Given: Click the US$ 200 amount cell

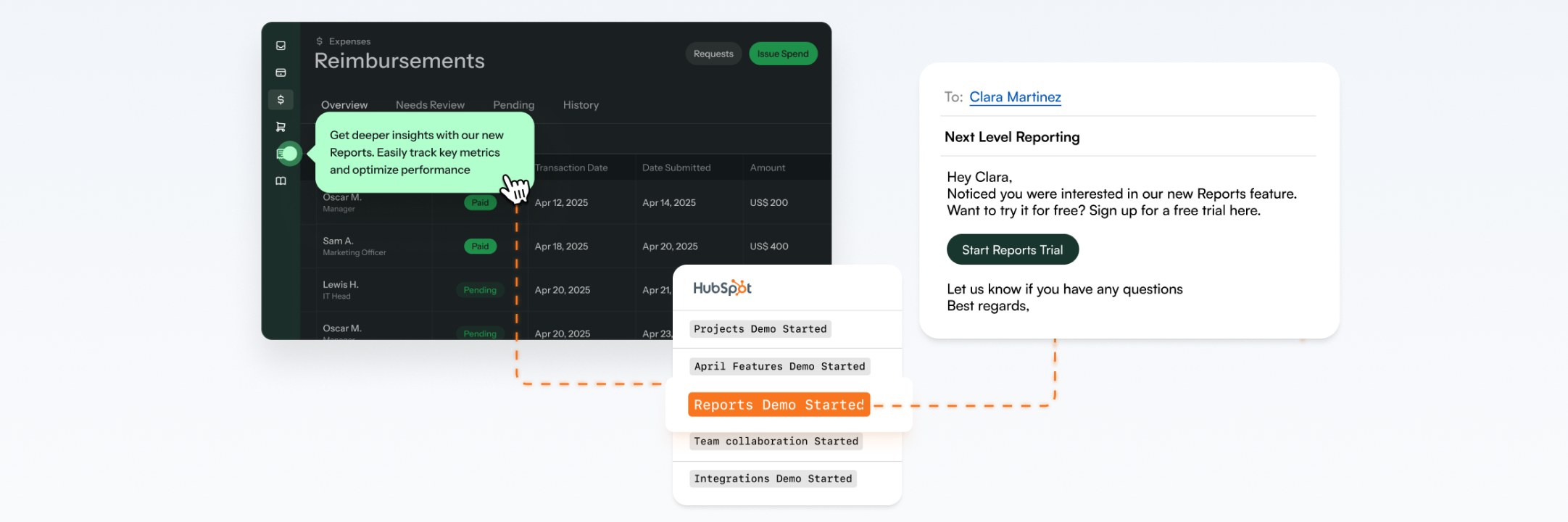Looking at the screenshot, I should point(768,203).
